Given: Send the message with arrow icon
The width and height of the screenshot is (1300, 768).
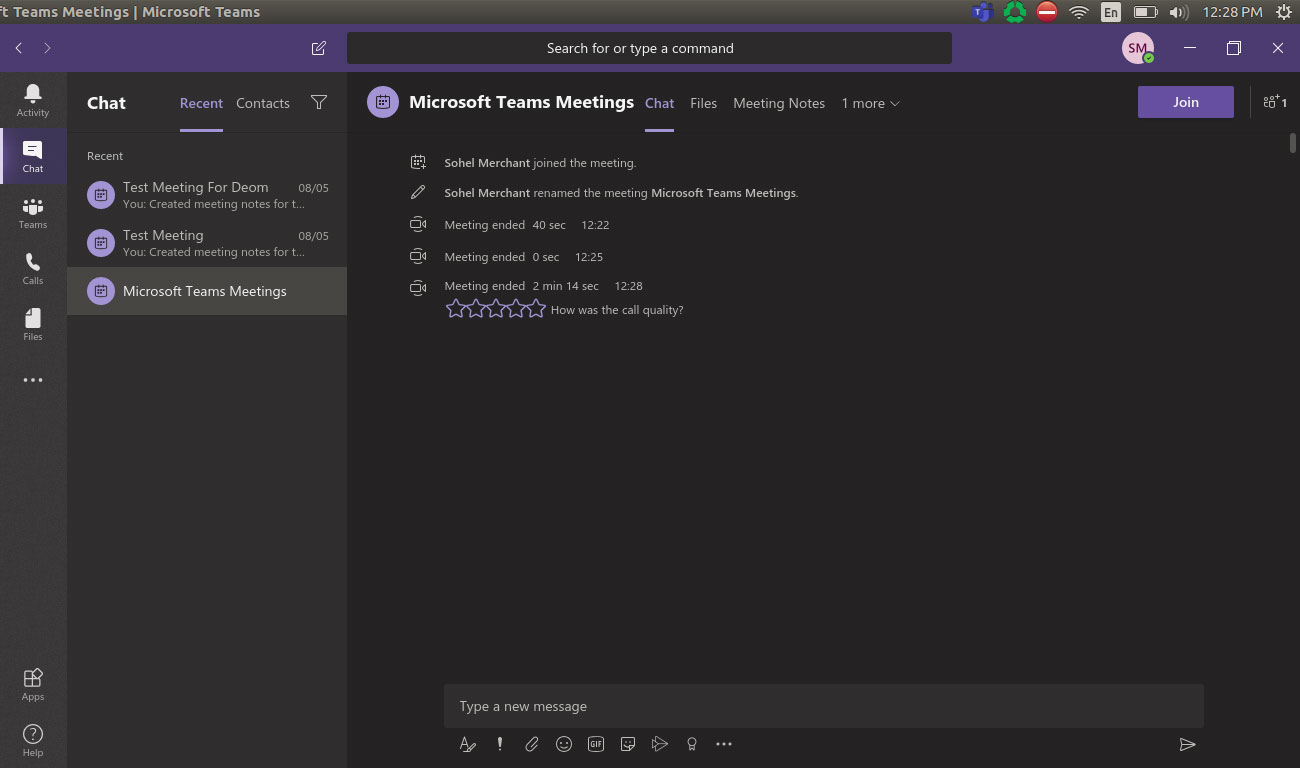Looking at the screenshot, I should (x=1187, y=744).
